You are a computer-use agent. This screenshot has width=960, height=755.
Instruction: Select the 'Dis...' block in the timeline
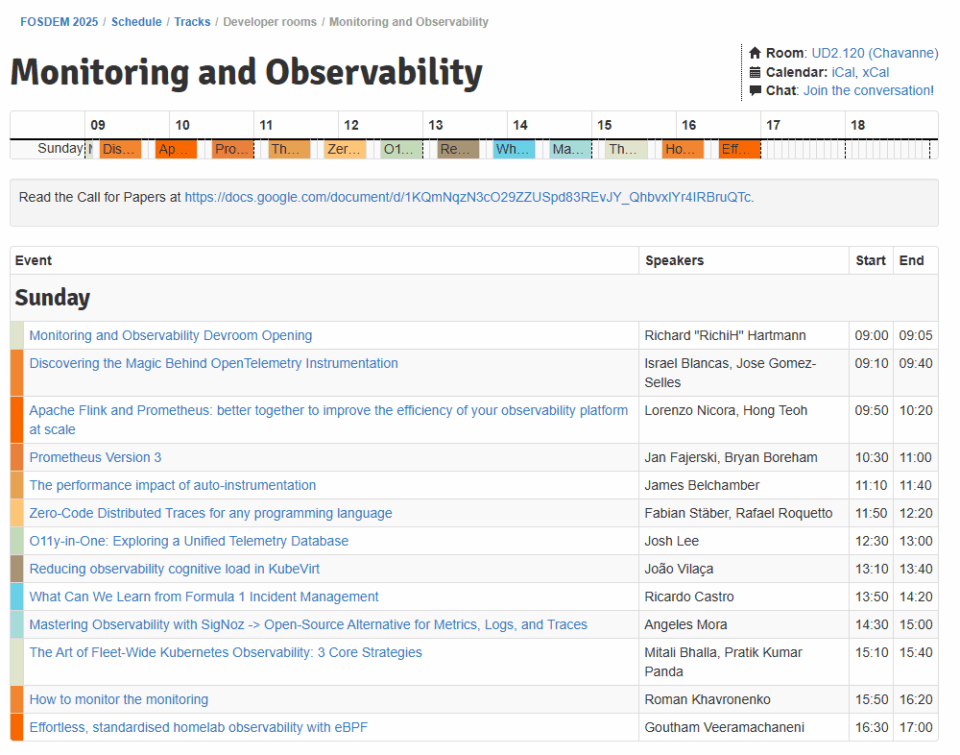click(120, 149)
